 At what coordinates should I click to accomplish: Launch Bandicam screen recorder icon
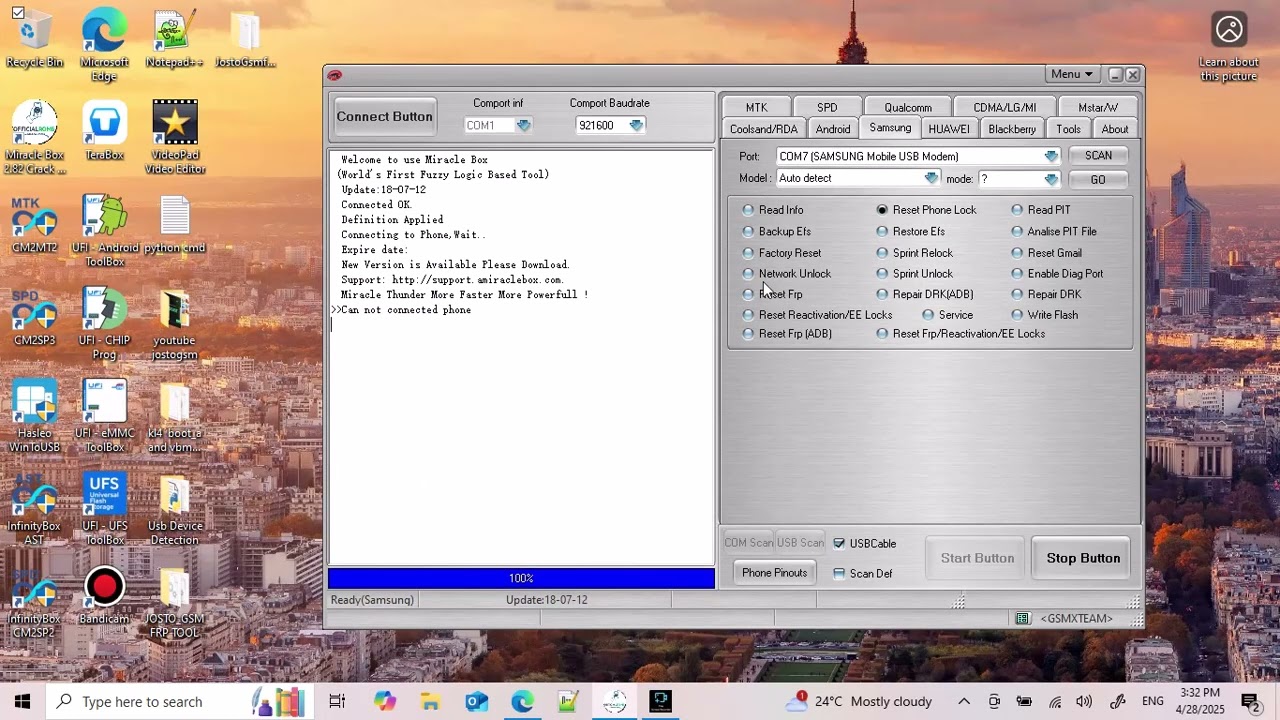pos(104,596)
